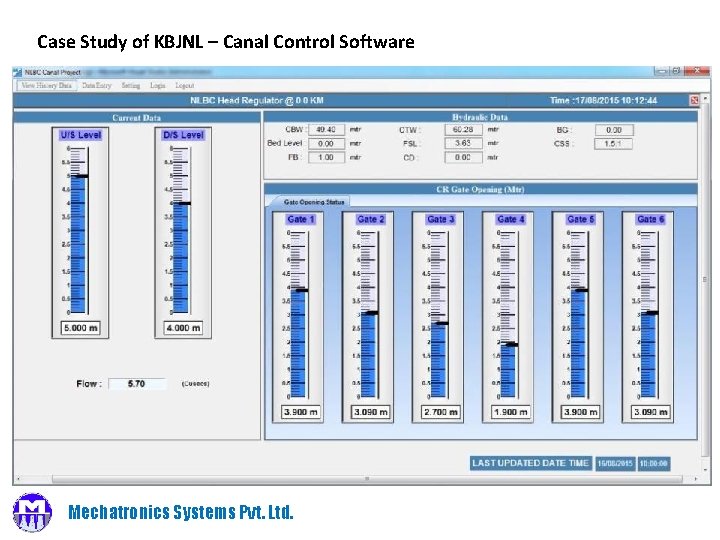Viewport: 720px width, 540px height.
Task: Click the Gate 4 opening gauge
Action: 508,315
